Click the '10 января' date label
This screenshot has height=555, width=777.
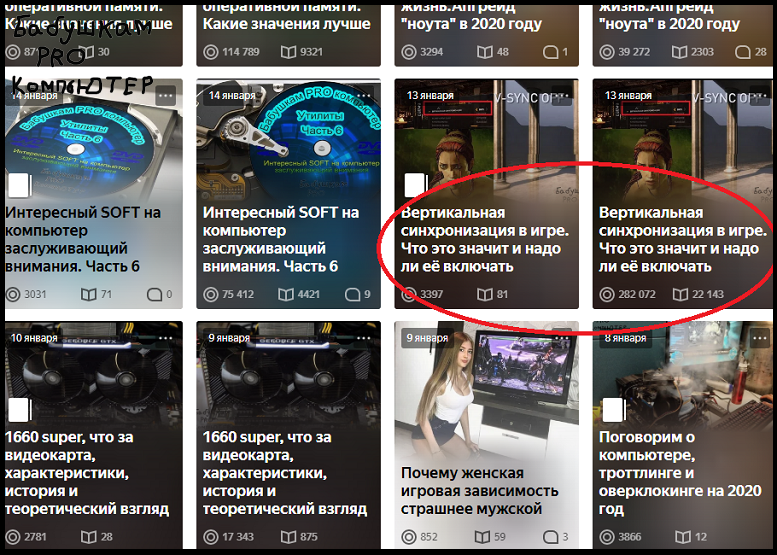pyautogui.click(x=34, y=338)
